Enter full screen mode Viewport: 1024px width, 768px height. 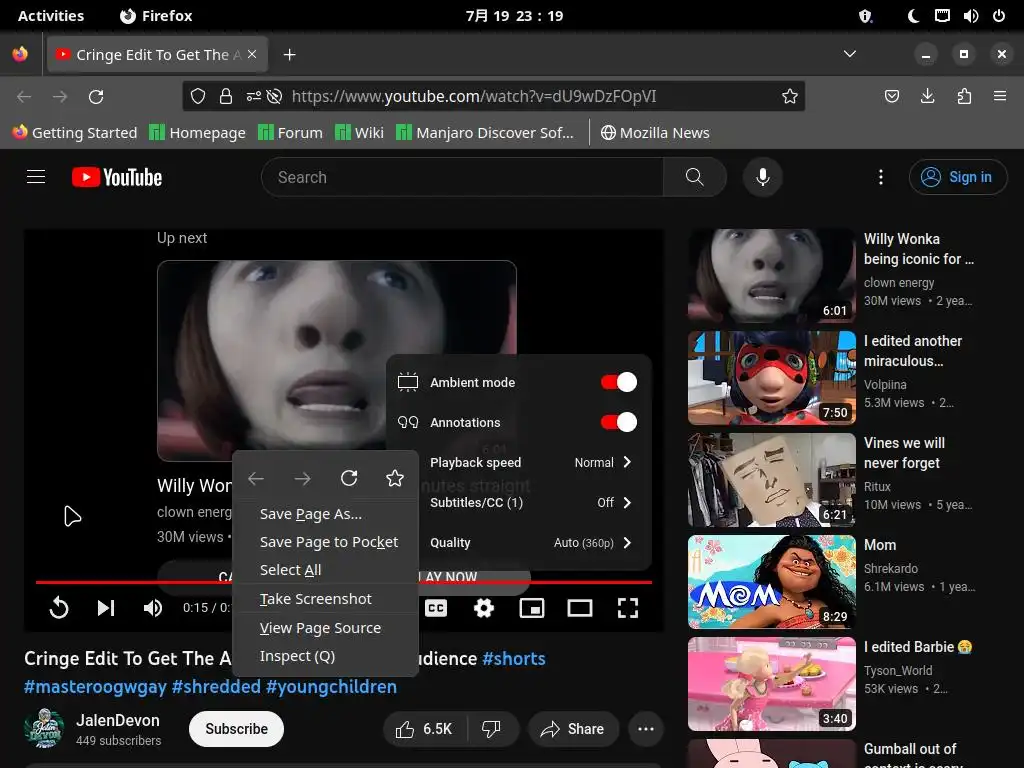pyautogui.click(x=628, y=608)
